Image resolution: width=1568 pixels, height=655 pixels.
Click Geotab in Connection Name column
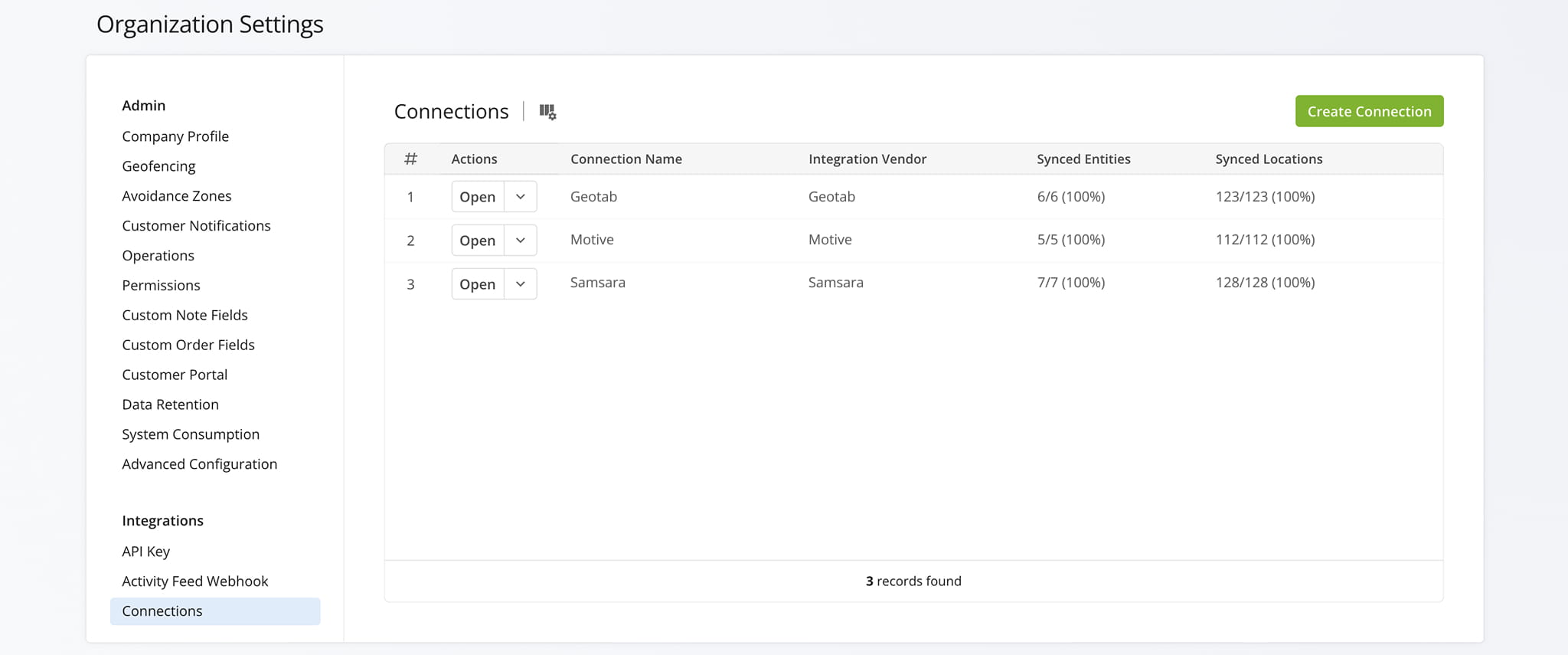593,197
